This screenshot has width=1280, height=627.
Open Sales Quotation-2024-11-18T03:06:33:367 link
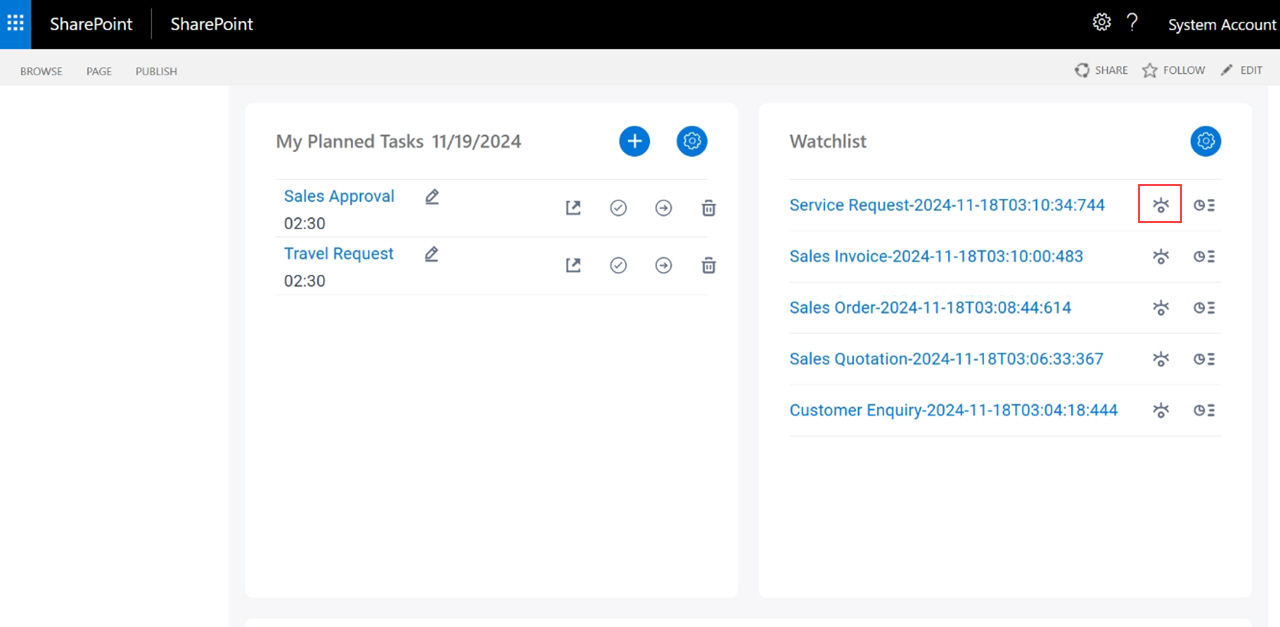(x=946, y=359)
